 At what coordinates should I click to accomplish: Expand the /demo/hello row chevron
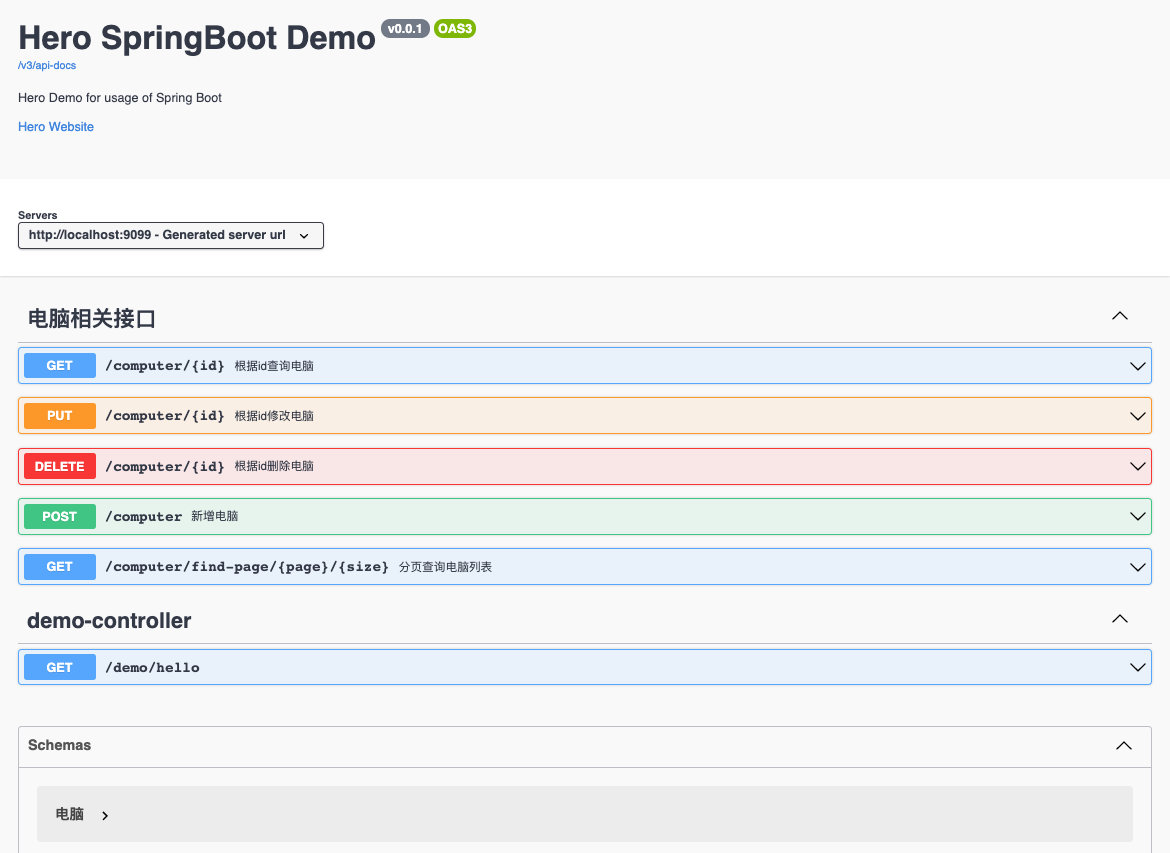pos(1137,667)
